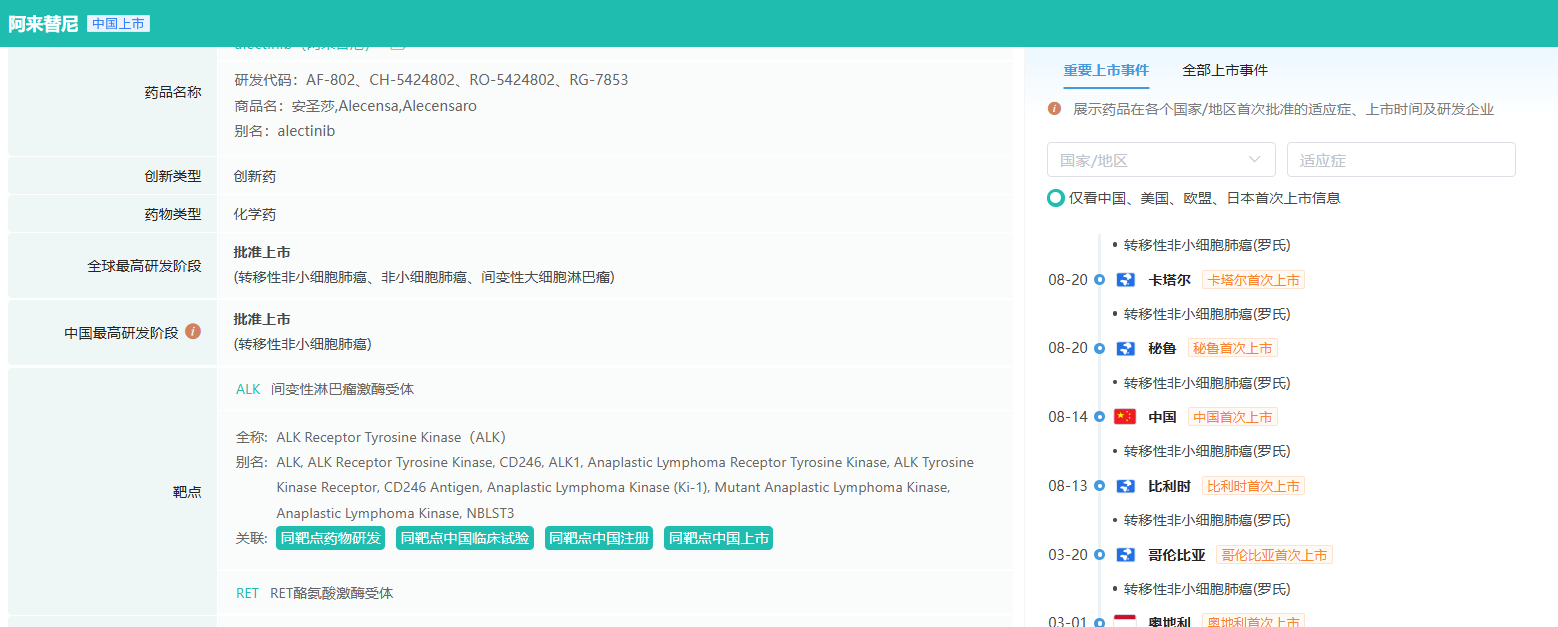Viewport: 1558px width, 627px height.
Task: Click the flag icon for 秘鲁
Action: (1125, 348)
